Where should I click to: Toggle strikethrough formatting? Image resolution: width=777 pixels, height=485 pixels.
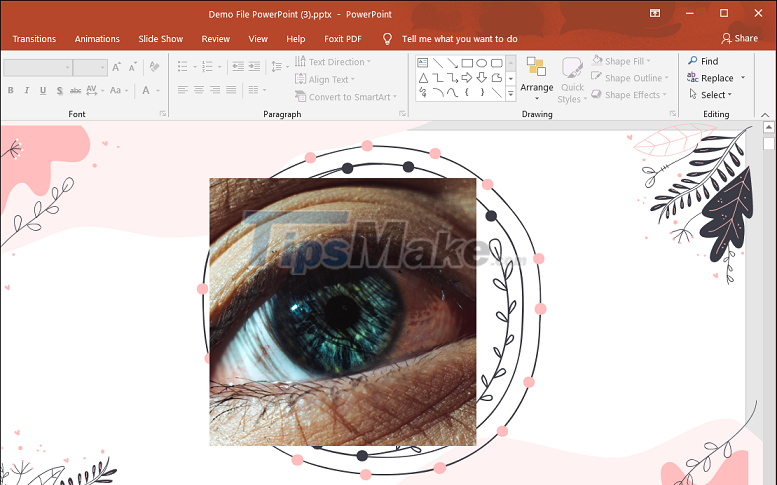pos(75,90)
